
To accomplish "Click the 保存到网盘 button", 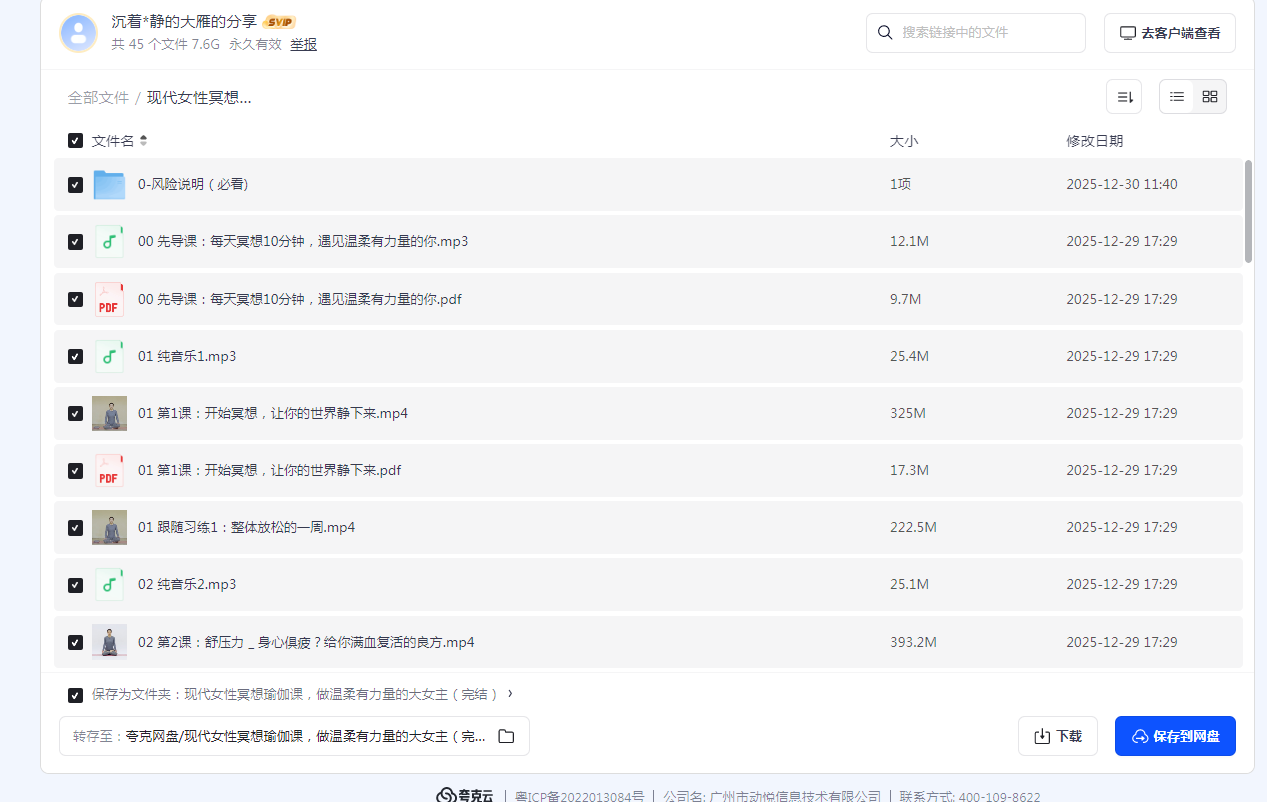I will coord(1175,736).
